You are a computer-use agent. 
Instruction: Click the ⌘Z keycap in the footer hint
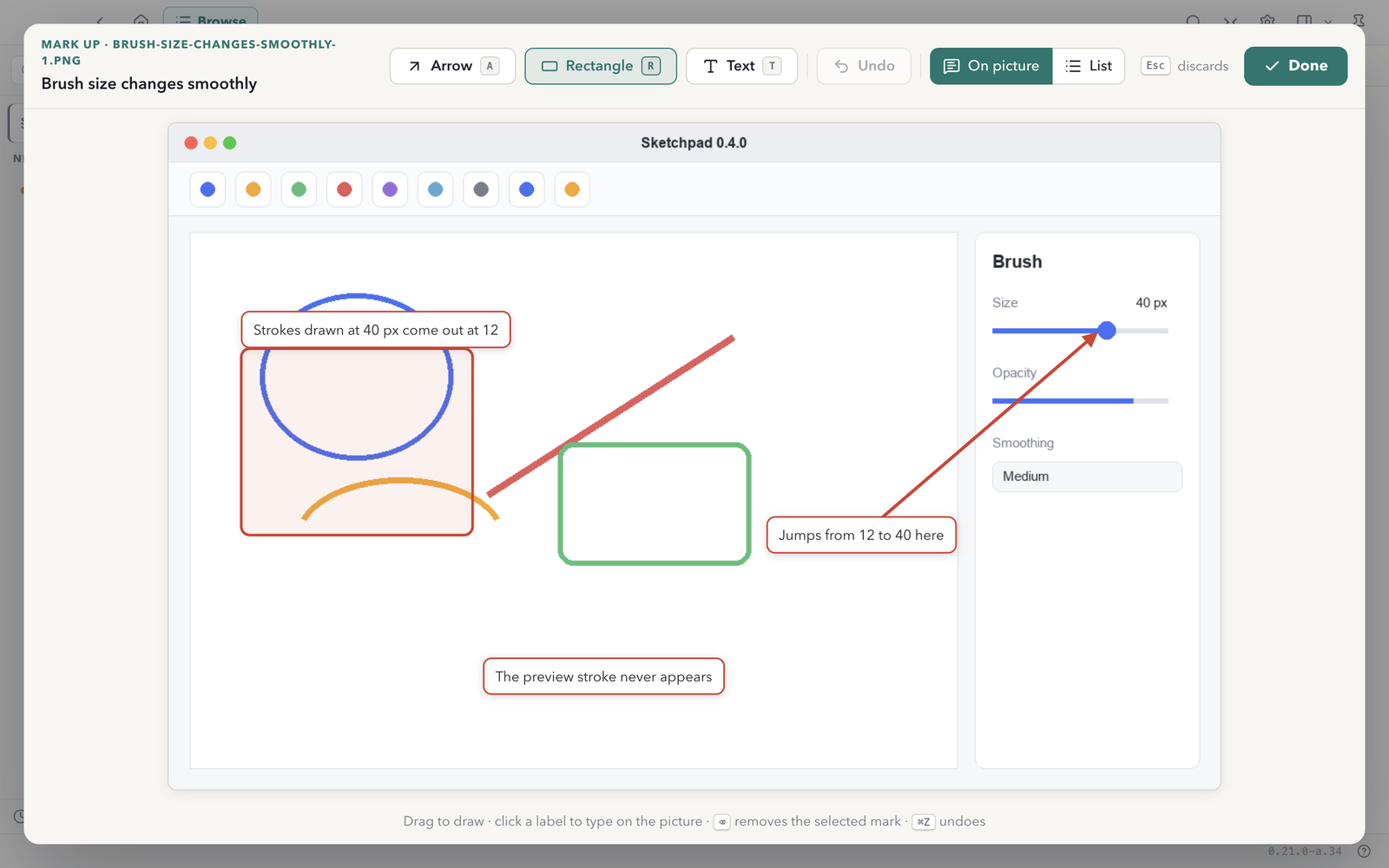(x=923, y=822)
